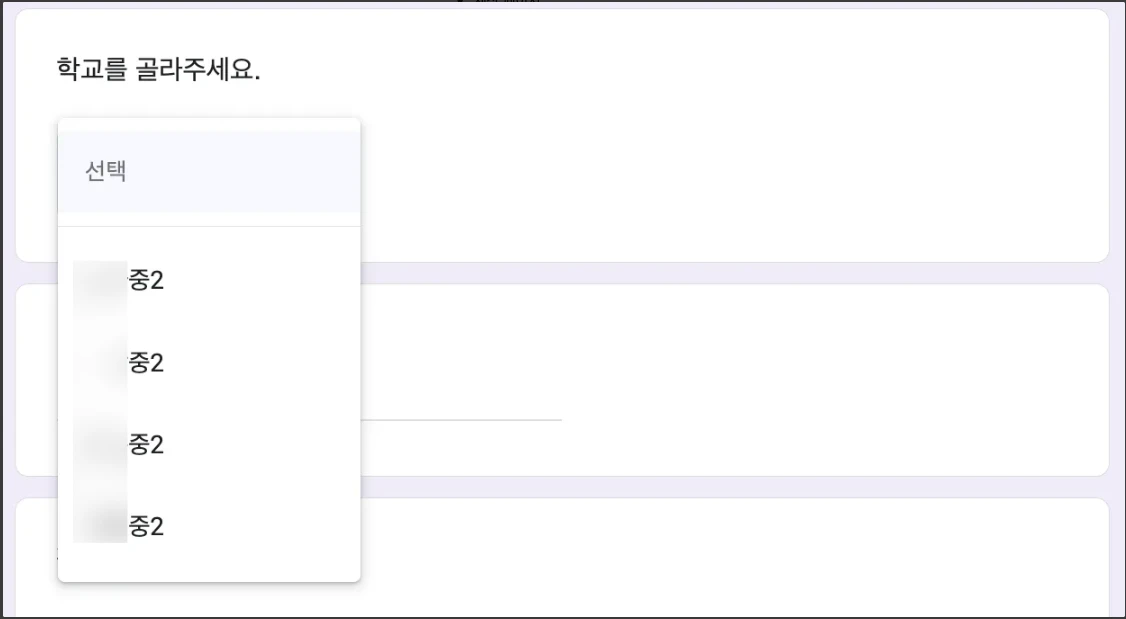Choose the first 중2 school option
This screenshot has height=619, width=1126.
pyautogui.click(x=146, y=281)
